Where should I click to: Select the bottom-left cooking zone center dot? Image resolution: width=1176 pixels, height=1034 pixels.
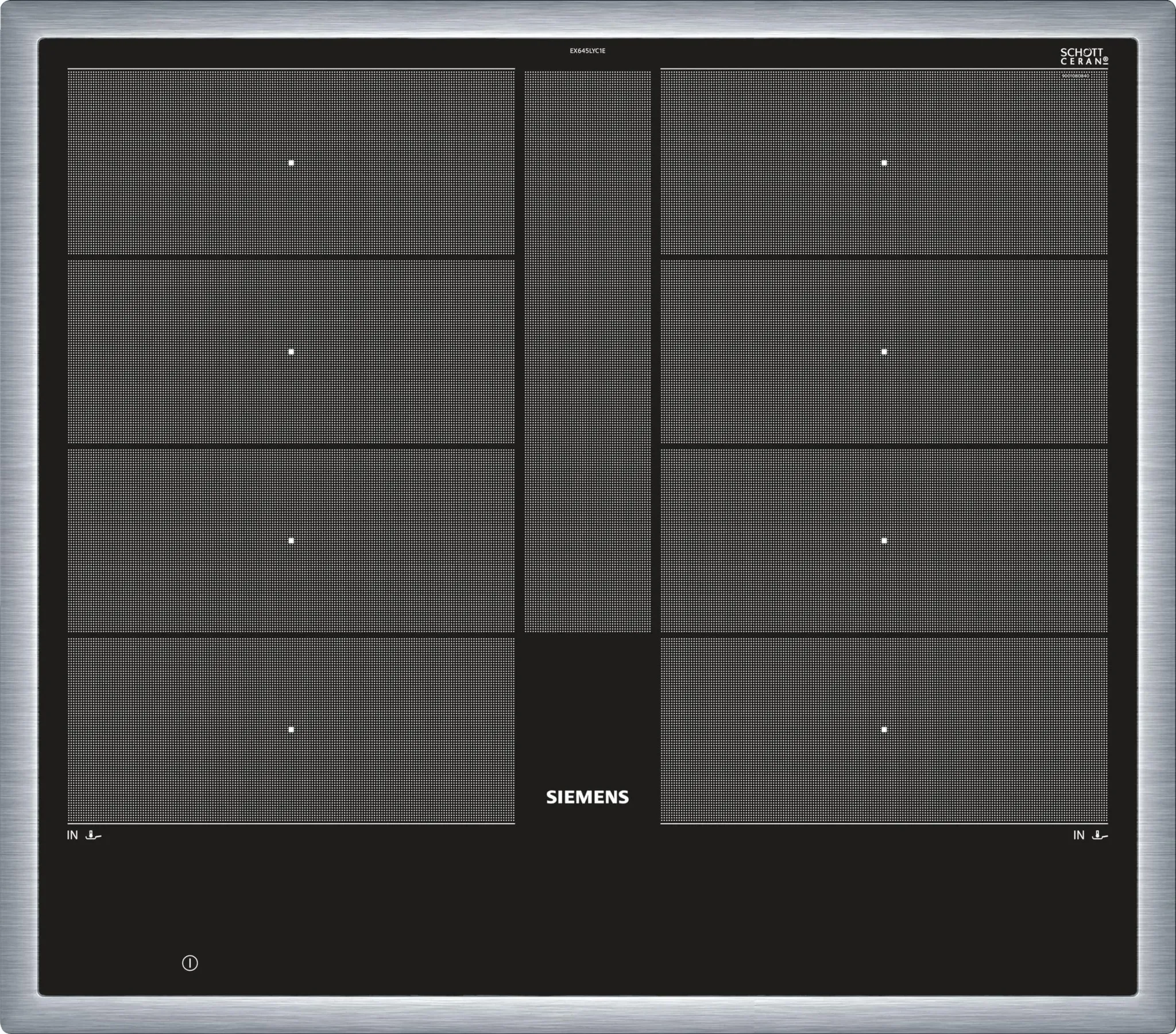[291, 730]
